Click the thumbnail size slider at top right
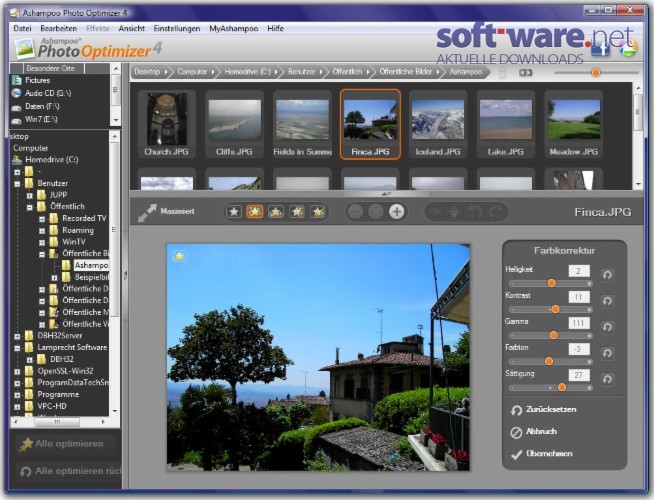Viewport: 654px width, 500px height. (x=596, y=73)
